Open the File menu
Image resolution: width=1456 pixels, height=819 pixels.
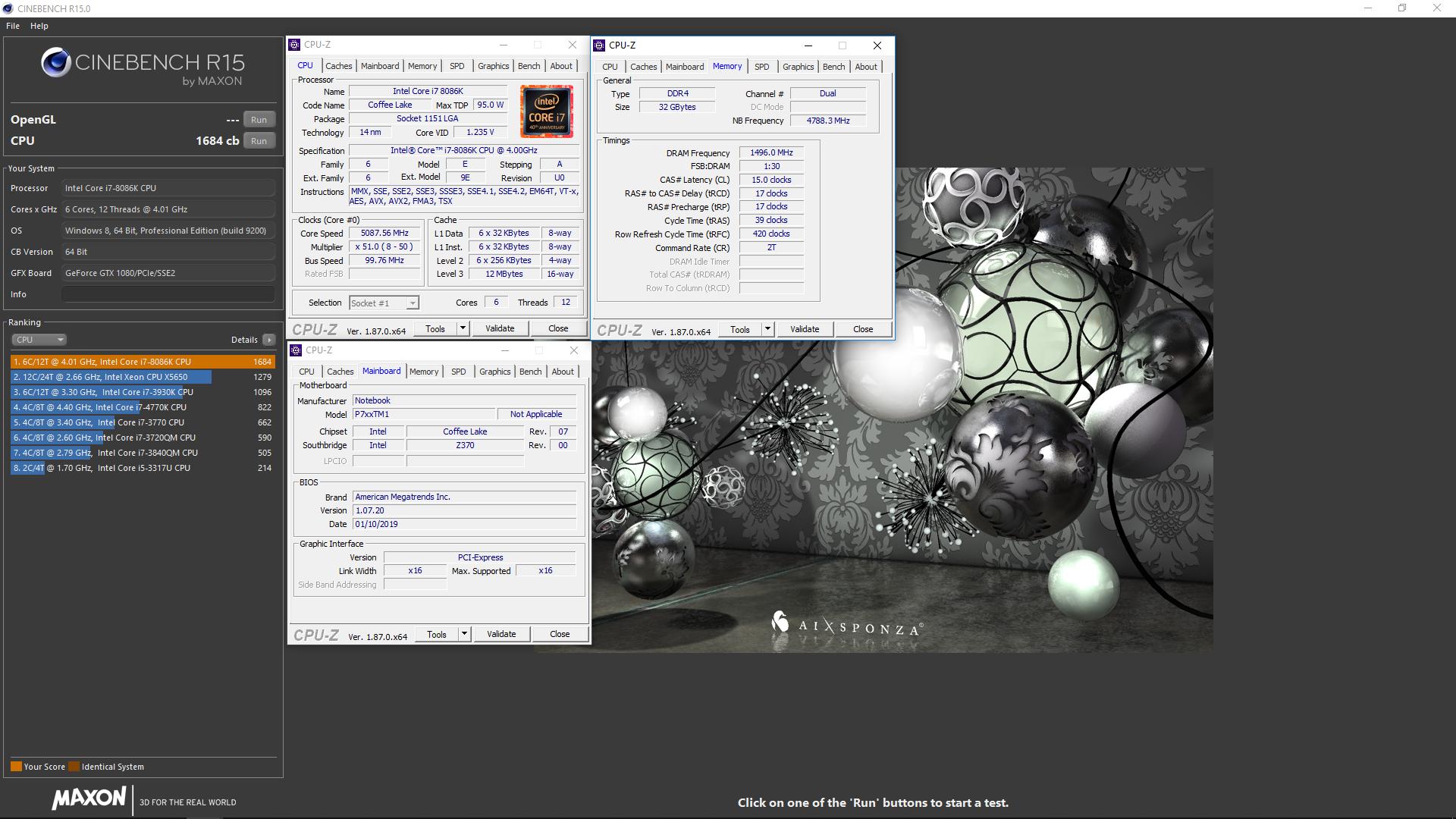coord(13,26)
